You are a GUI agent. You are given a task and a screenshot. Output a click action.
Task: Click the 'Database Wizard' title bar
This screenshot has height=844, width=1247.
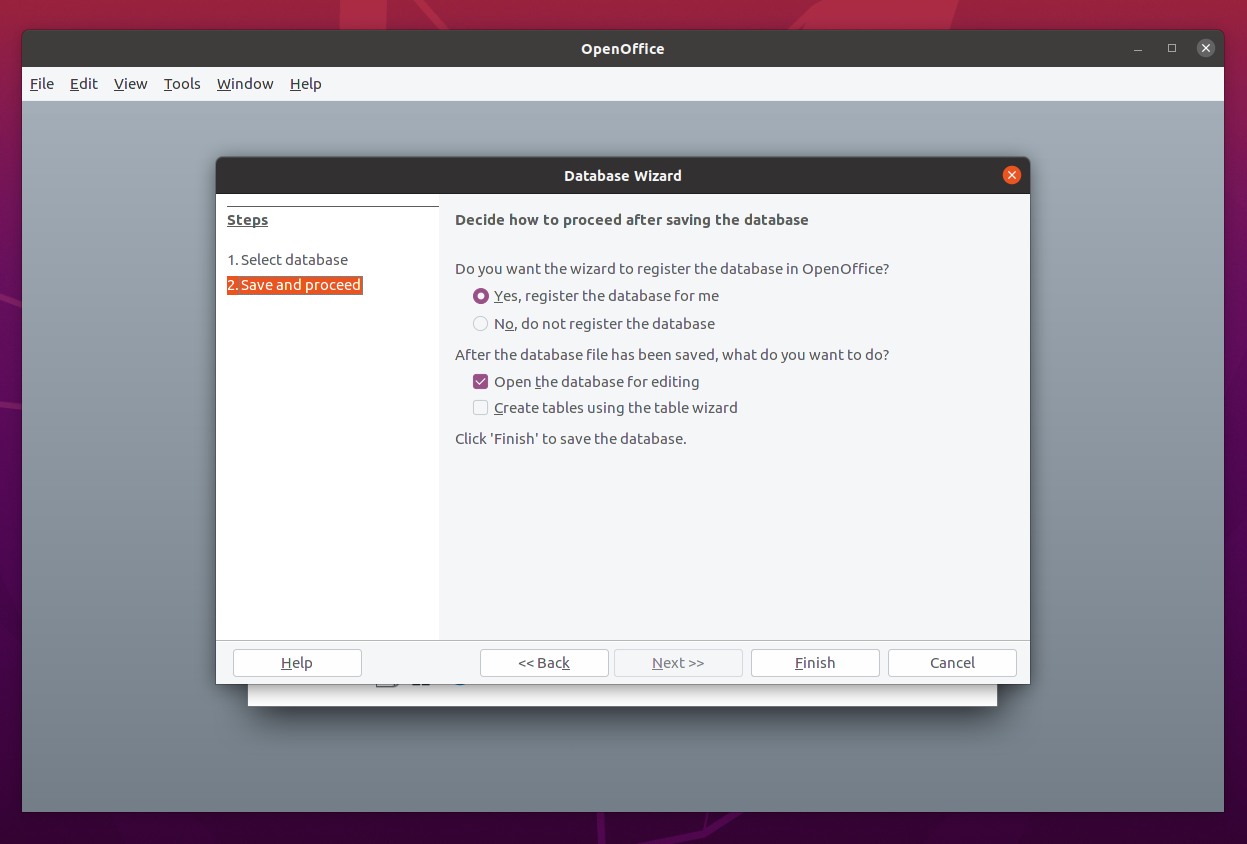click(x=623, y=176)
